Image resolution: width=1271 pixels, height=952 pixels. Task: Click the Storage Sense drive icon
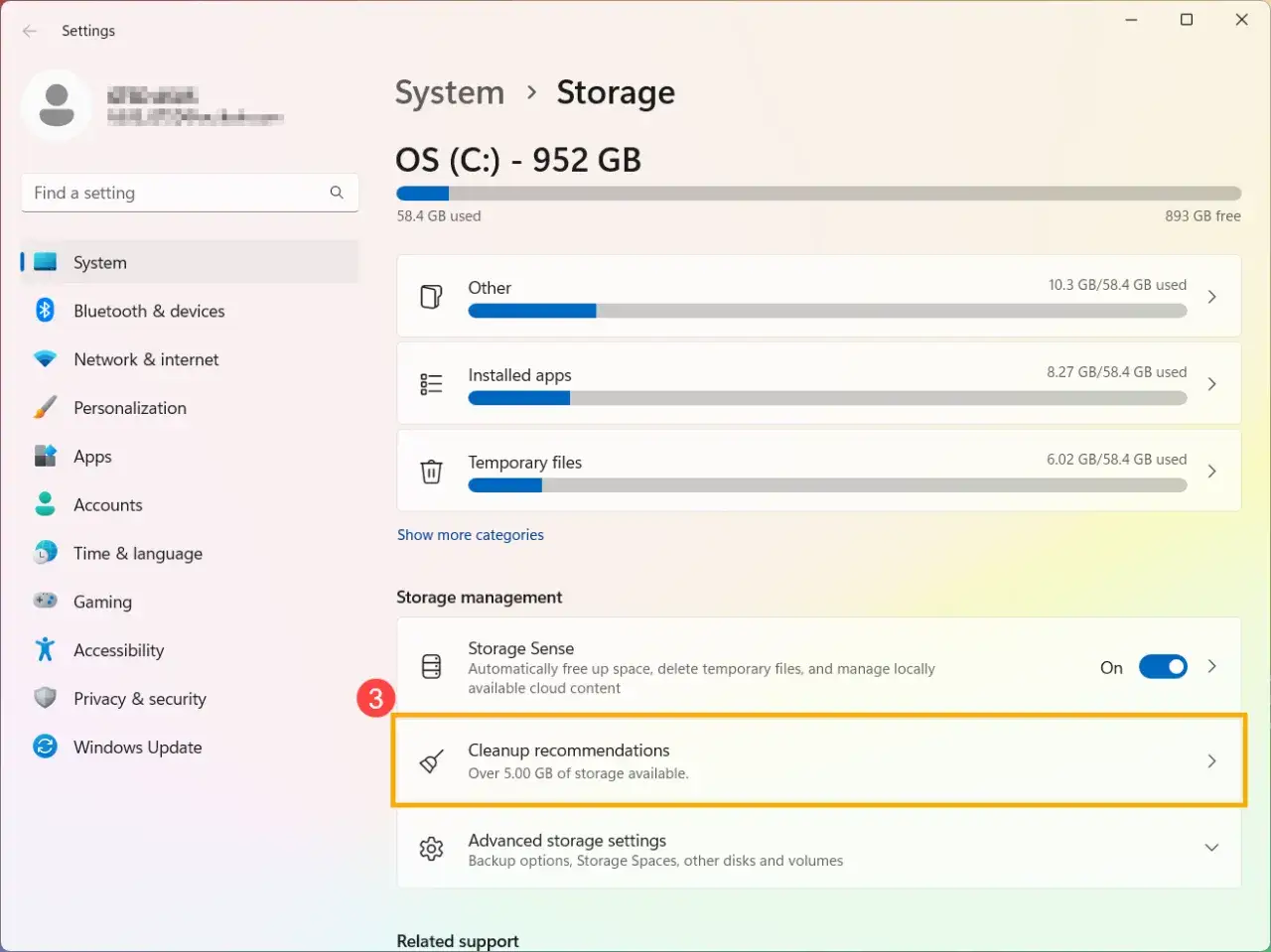coord(431,666)
